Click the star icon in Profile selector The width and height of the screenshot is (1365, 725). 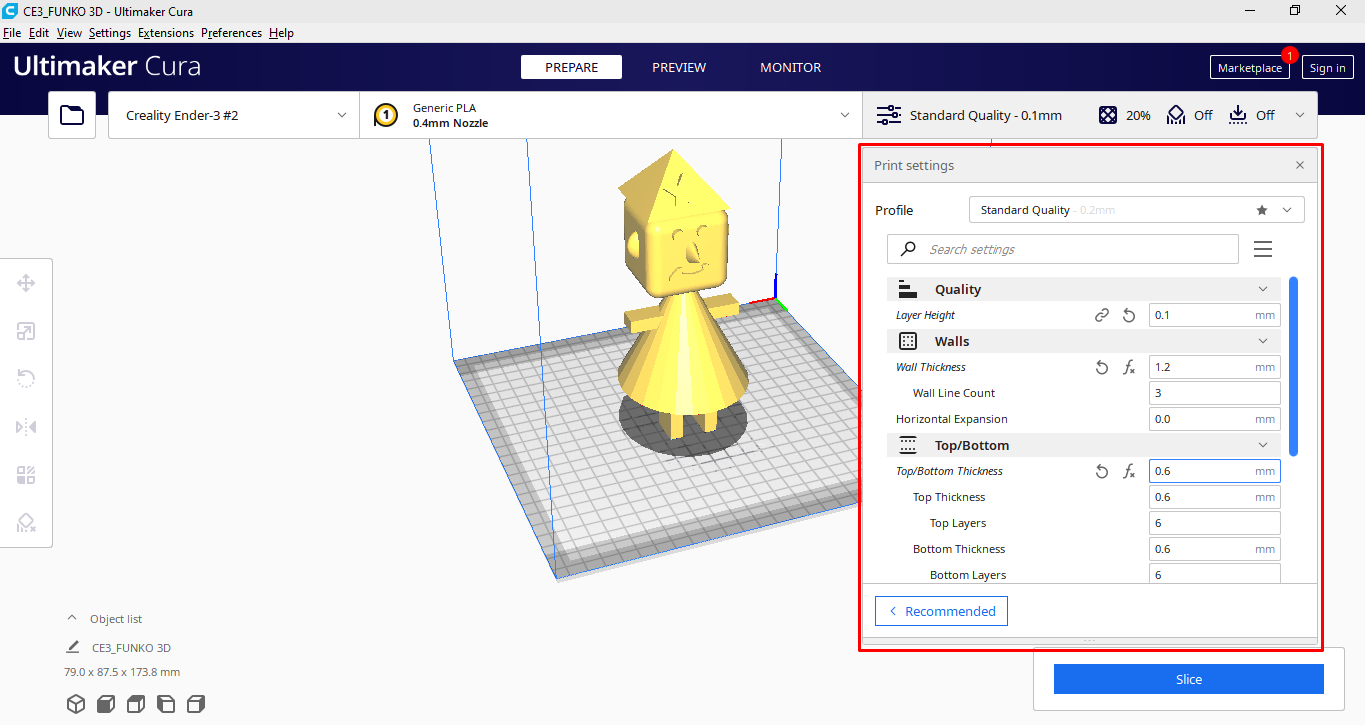click(1262, 210)
